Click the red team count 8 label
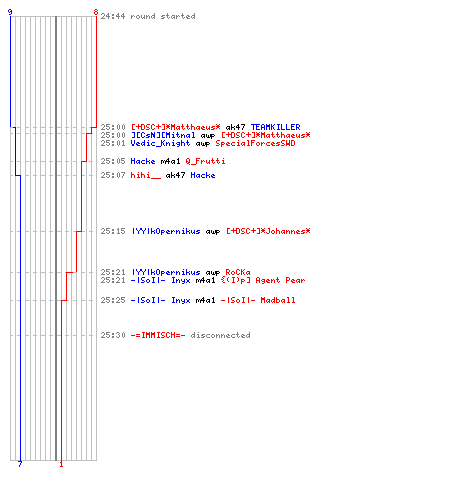Viewport: 450px width, 500px height. click(x=96, y=12)
